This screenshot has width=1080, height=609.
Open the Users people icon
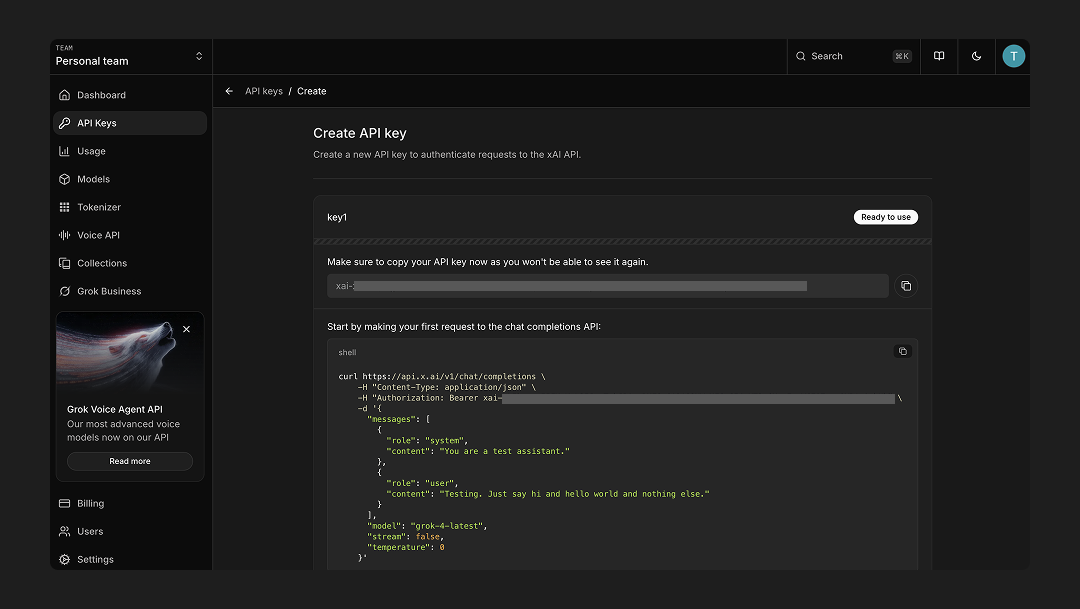coord(65,532)
